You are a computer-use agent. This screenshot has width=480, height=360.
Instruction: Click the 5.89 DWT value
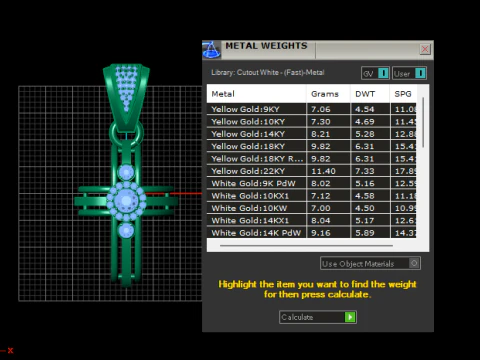click(x=365, y=233)
